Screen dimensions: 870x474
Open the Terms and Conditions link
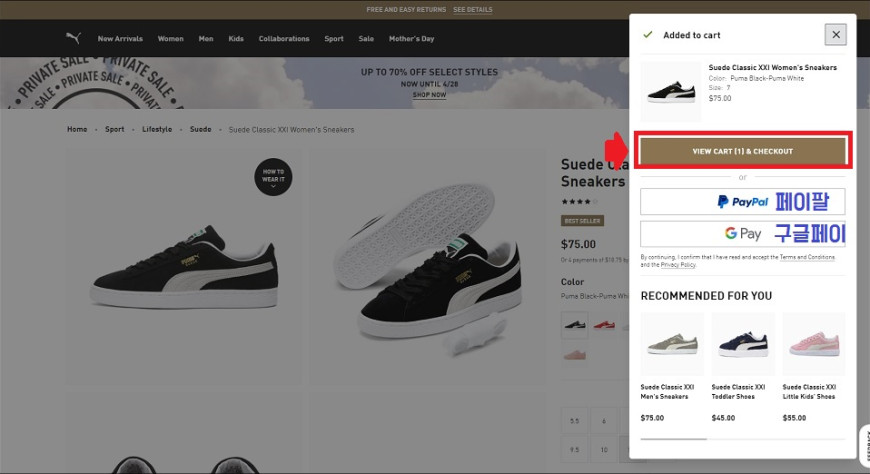[807, 257]
